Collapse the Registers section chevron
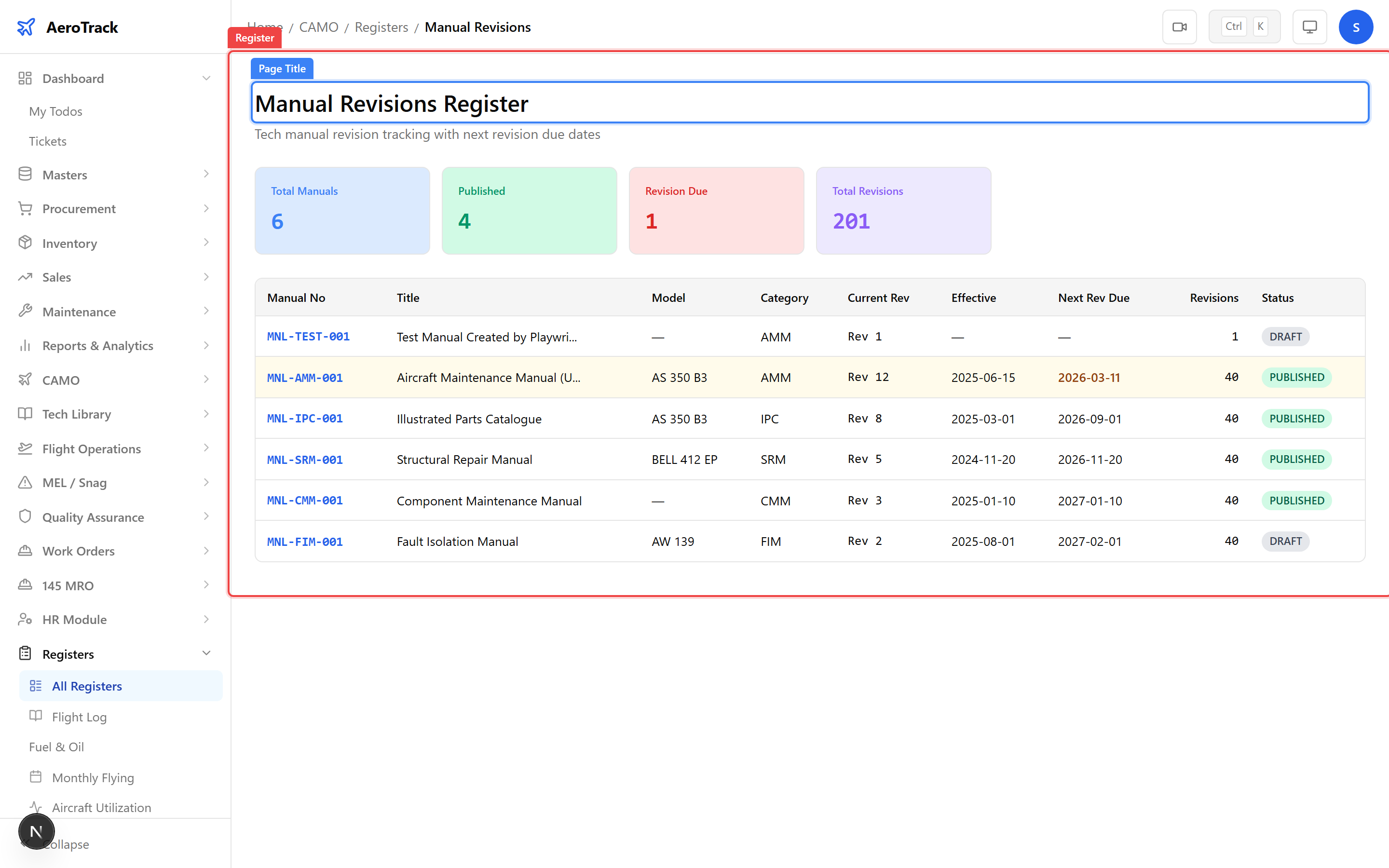Screen dimensions: 1389x868 pos(206,653)
